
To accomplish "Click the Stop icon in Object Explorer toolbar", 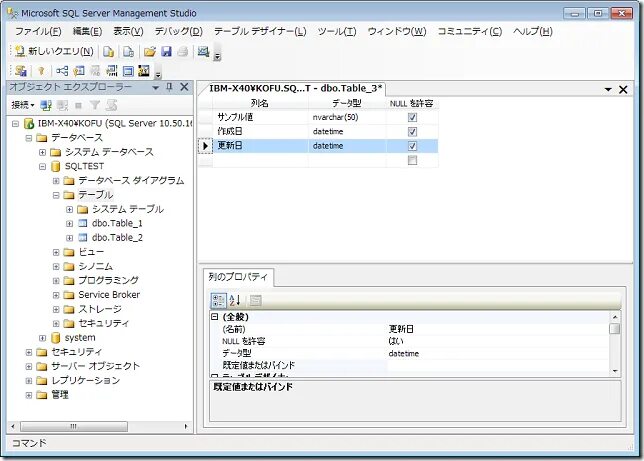I will pyautogui.click(x=78, y=106).
